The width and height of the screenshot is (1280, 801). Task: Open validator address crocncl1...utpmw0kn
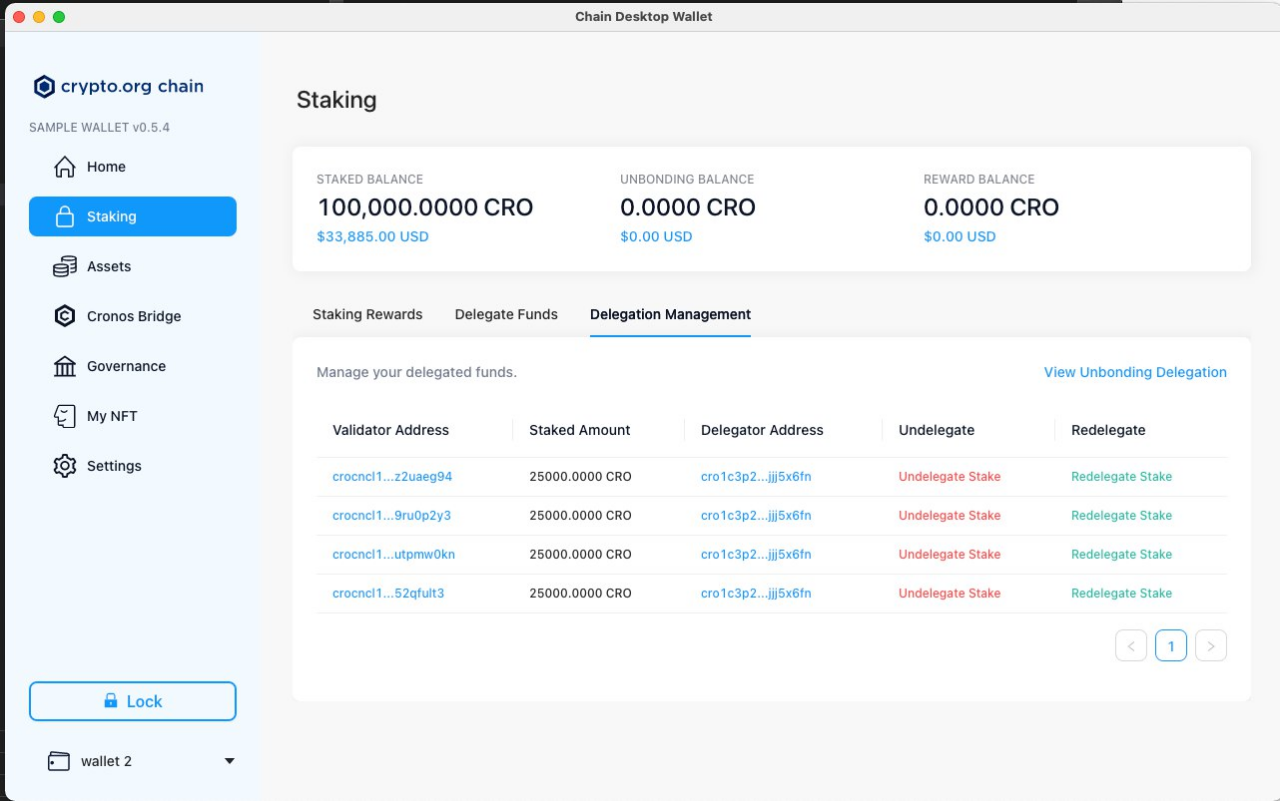pyautogui.click(x=394, y=554)
